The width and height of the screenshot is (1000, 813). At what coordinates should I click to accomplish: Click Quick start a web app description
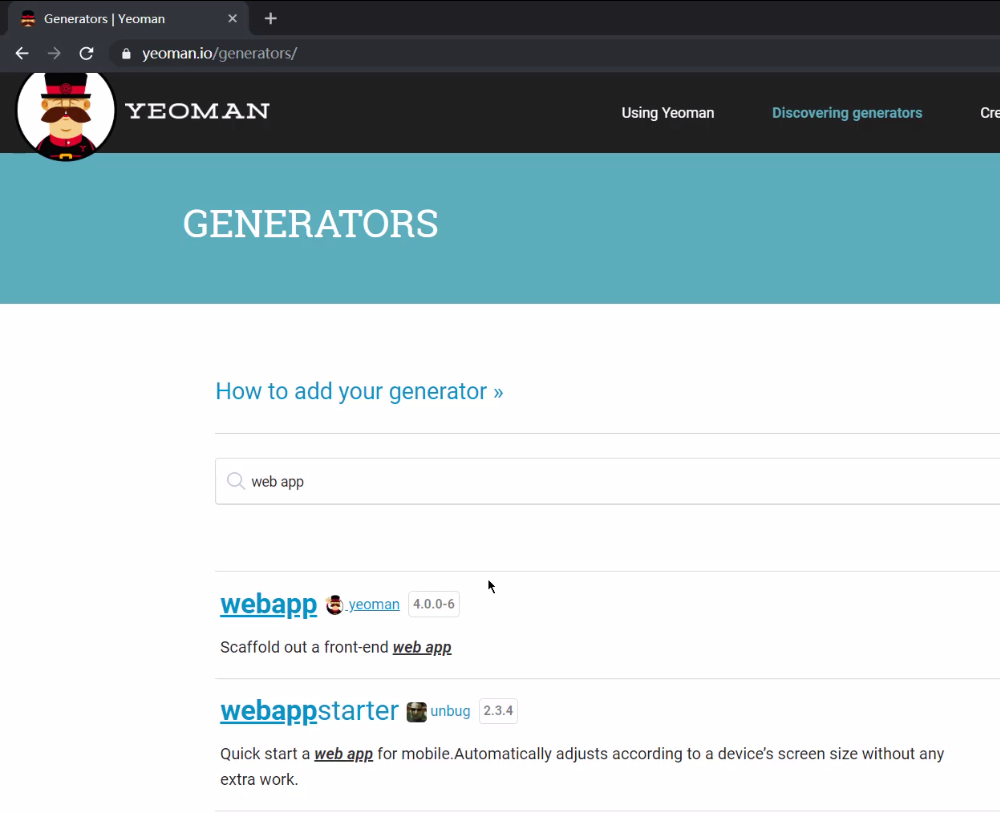point(582,766)
